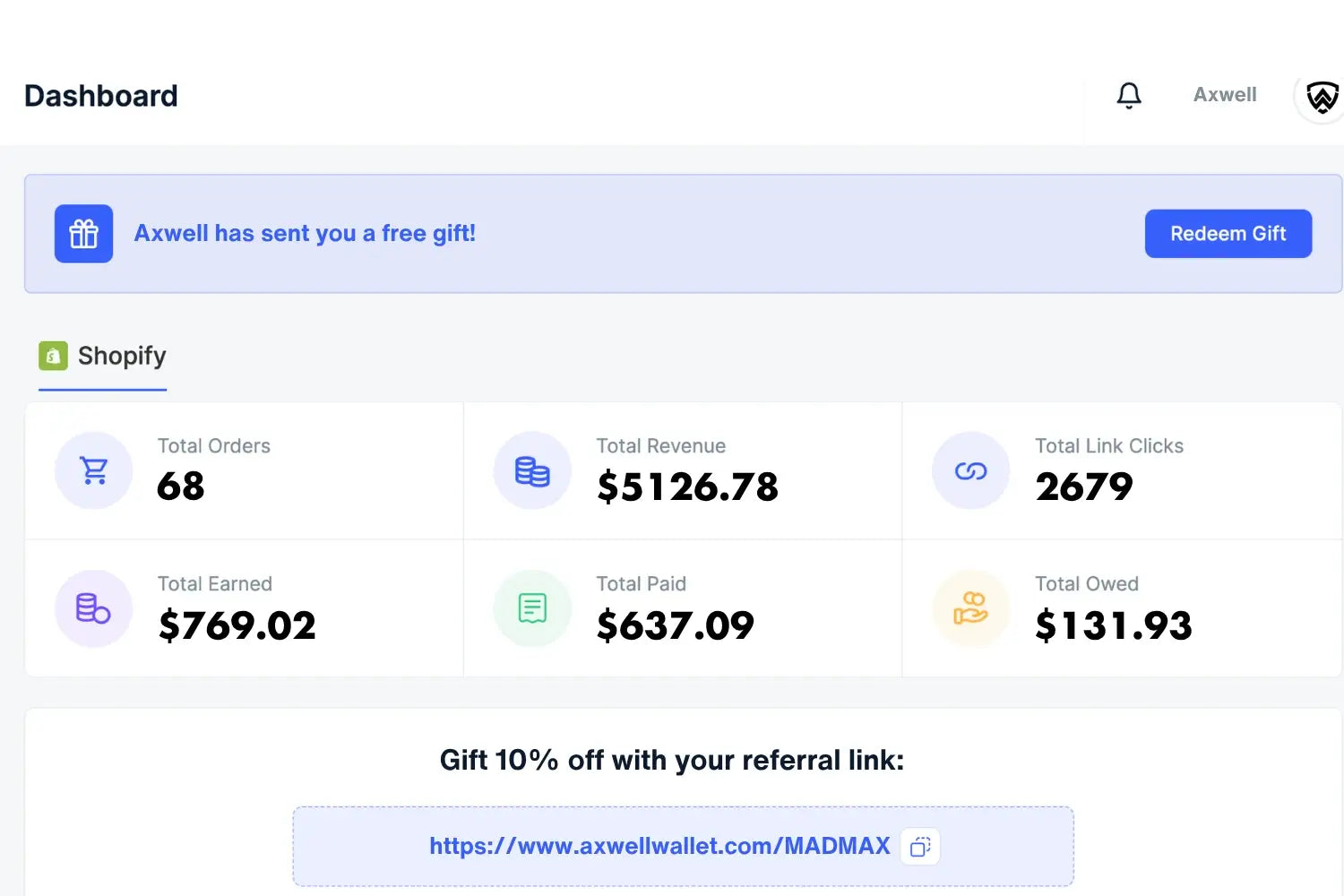Click the Total Paid receipt icon
This screenshot has width=1344, height=896.
pos(532,608)
